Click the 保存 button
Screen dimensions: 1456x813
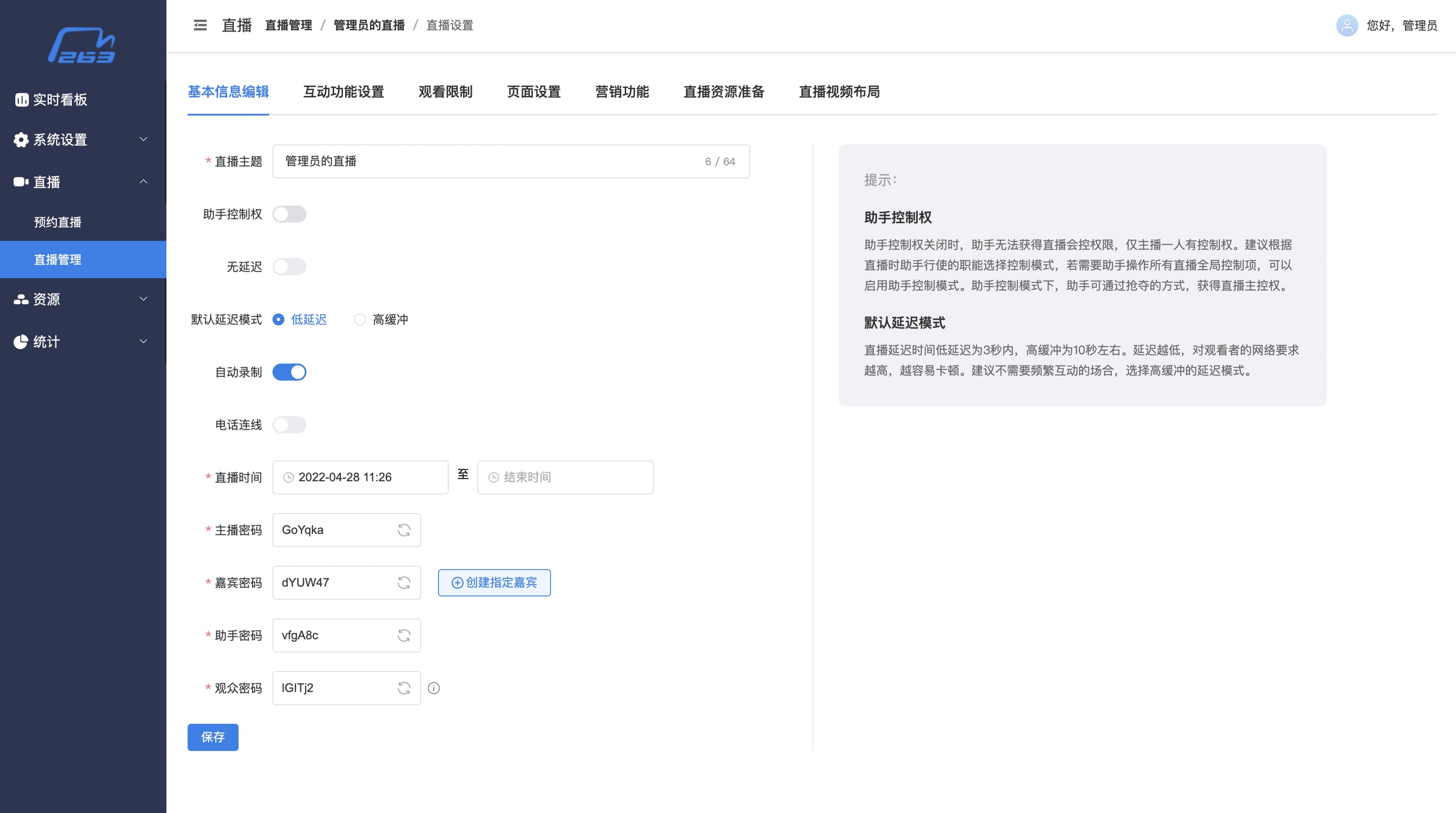point(213,737)
